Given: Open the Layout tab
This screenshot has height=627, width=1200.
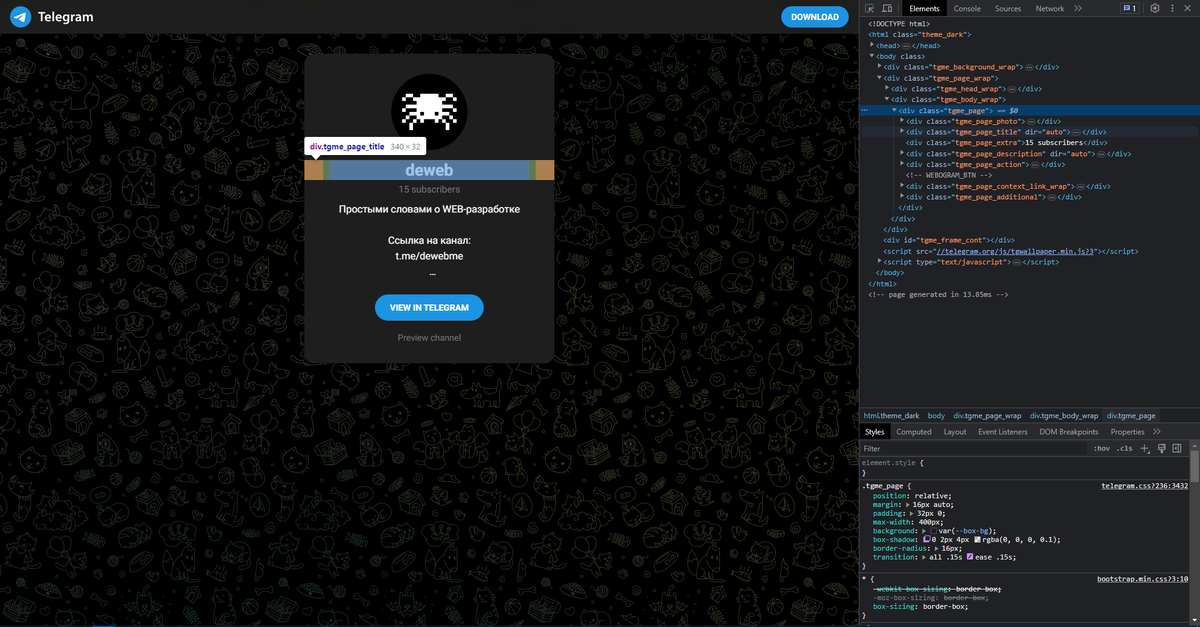Looking at the screenshot, I should pos(955,432).
